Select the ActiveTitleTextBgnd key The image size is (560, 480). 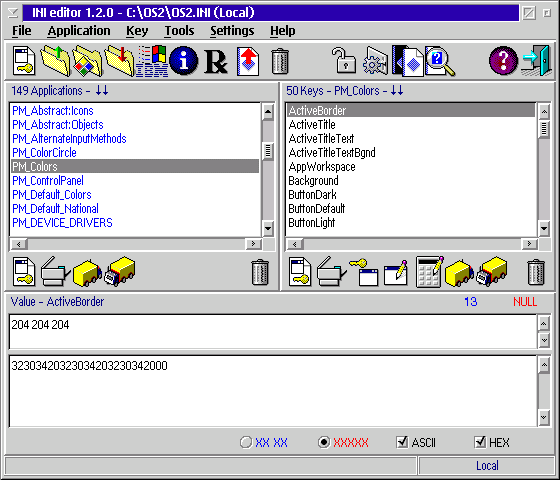(x=411, y=152)
